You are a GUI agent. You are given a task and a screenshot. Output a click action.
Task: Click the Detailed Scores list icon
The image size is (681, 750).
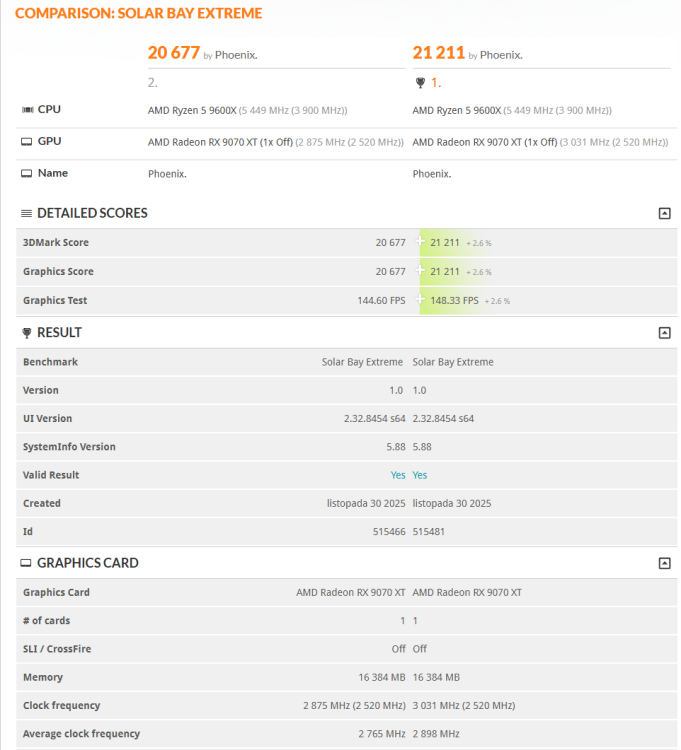click(x=26, y=213)
